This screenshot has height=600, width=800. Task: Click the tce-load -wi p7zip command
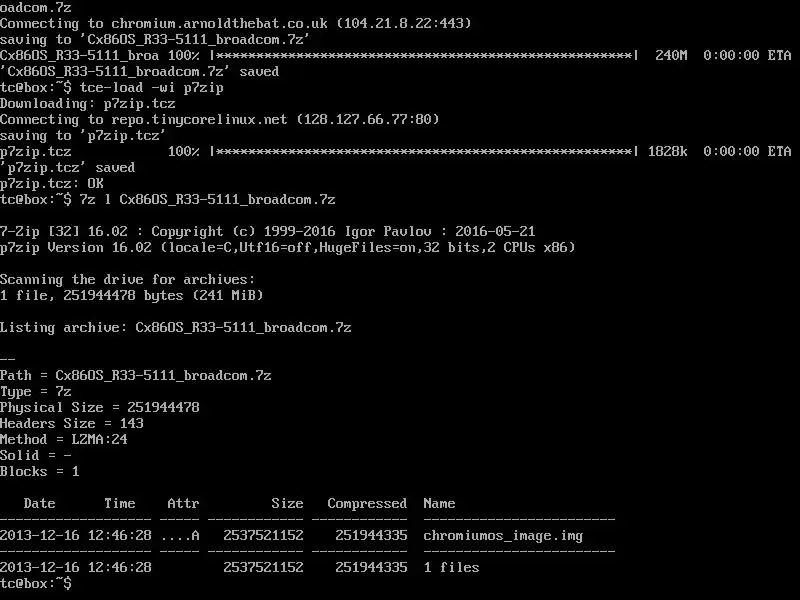pos(152,87)
